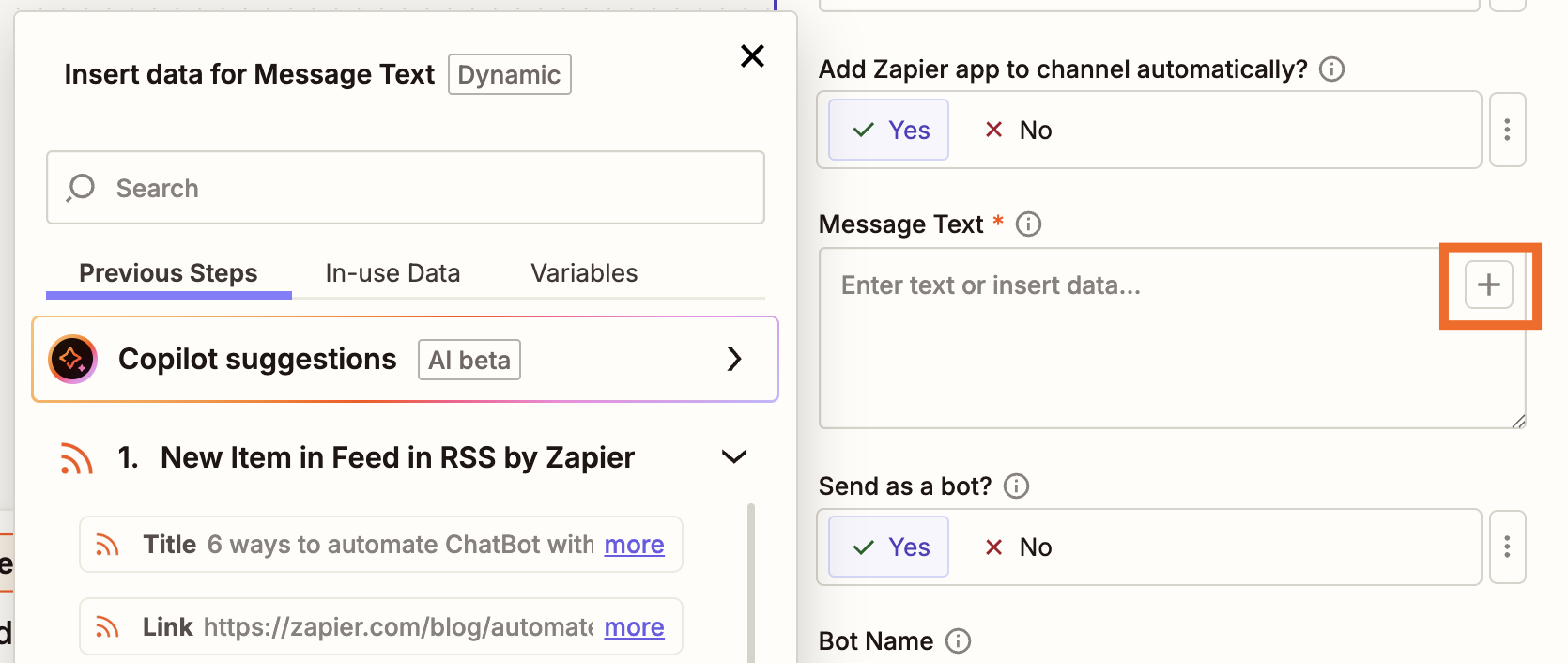Image resolution: width=1568 pixels, height=663 pixels.
Task: Choose No for Send as a bot
Action: pyautogui.click(x=1018, y=547)
